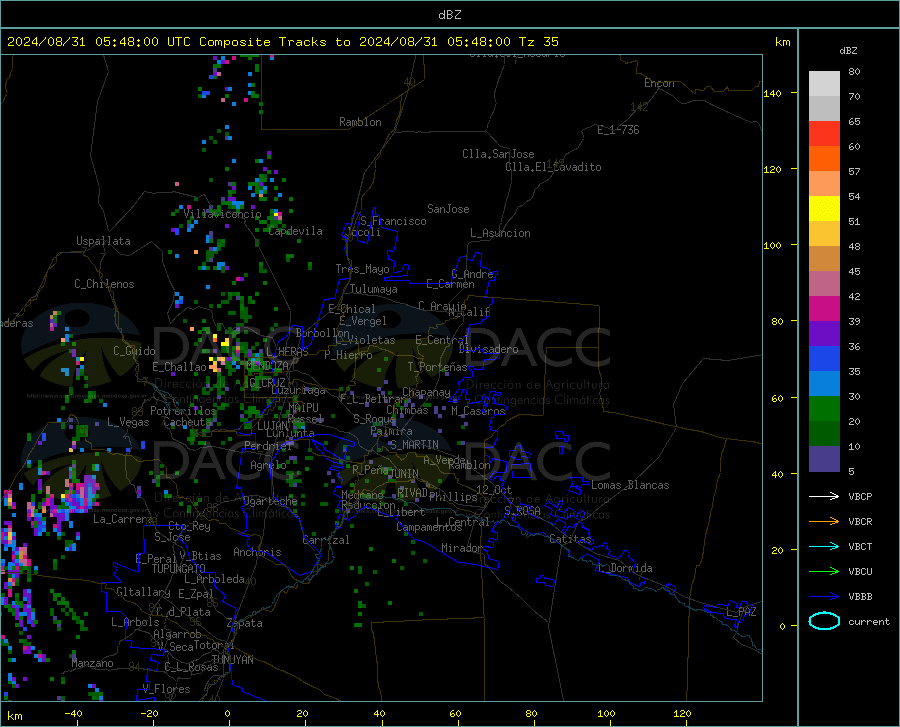Click the L_Asuncion place label
This screenshot has height=727, width=900.
500,233
